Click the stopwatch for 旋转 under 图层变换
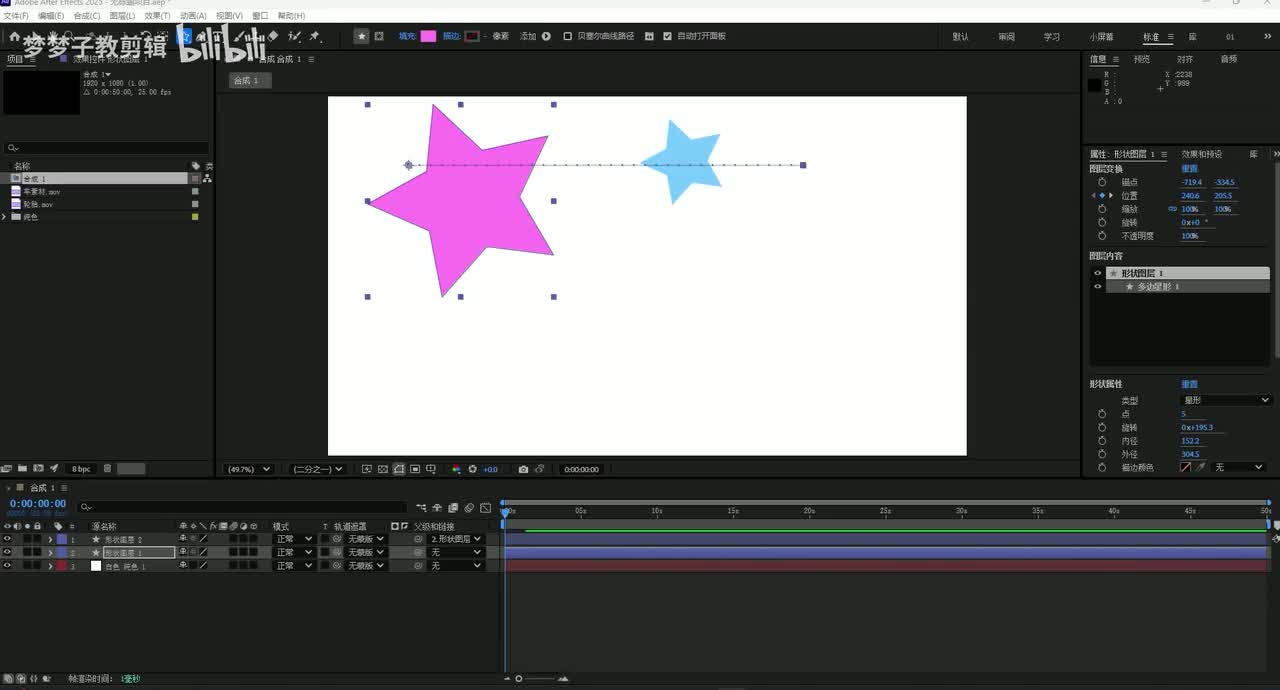1280x690 pixels. click(1102, 222)
